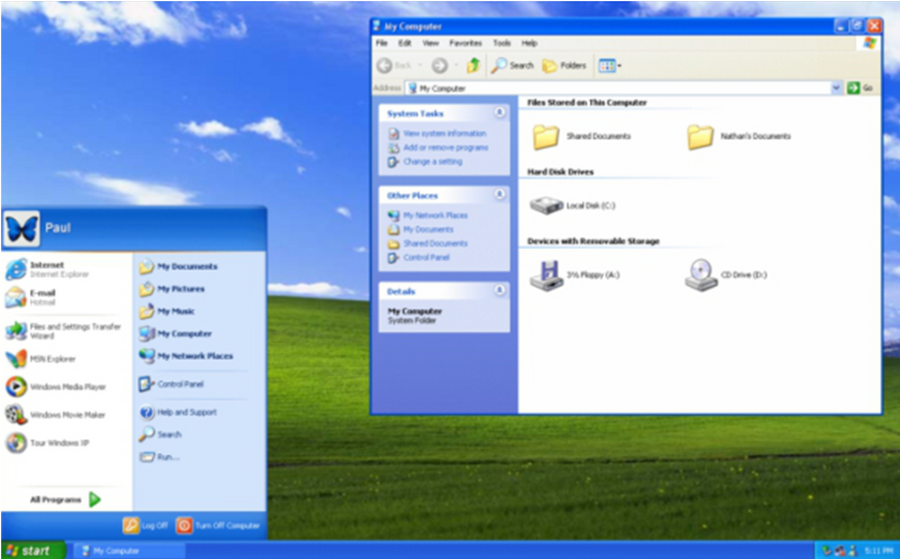Click the Up folder toolbar icon
Image resolution: width=900 pixels, height=560 pixels.
point(473,65)
